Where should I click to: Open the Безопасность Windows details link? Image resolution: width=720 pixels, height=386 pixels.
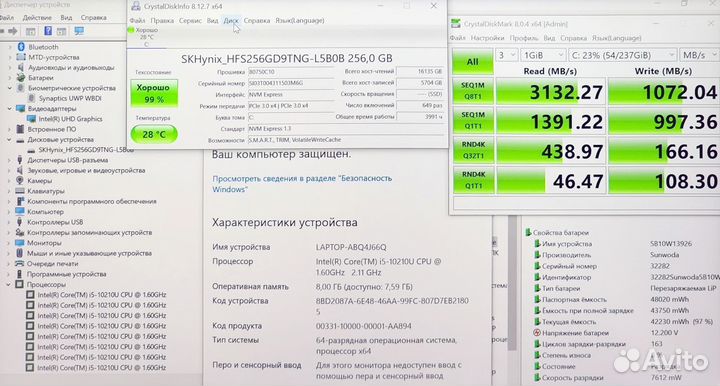302,184
